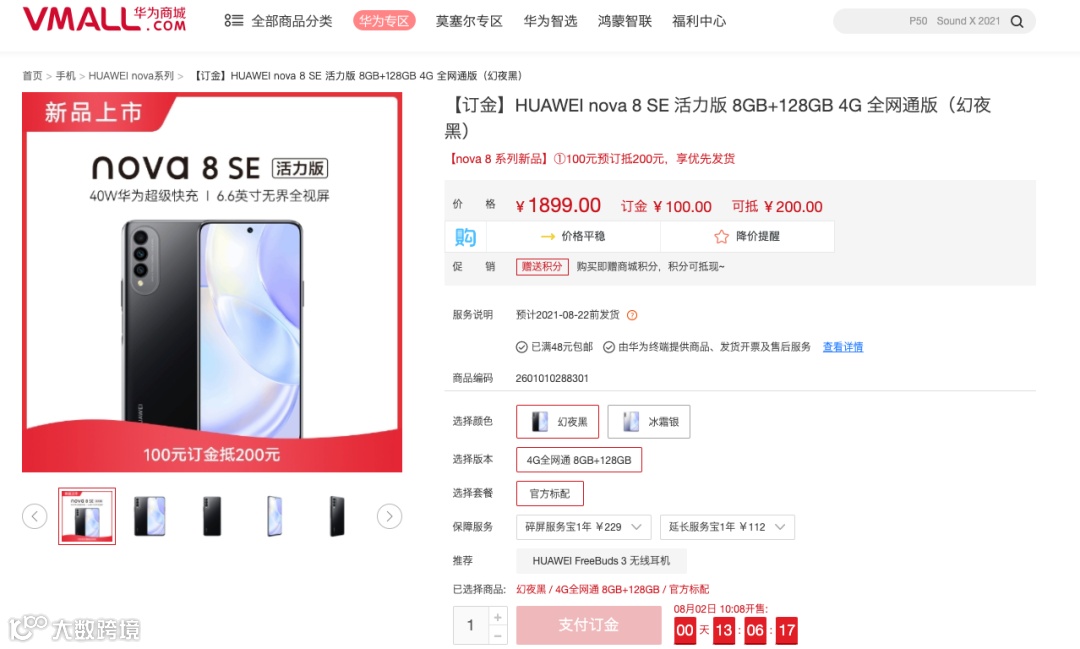Select the 幻夜黑 color option
The image size is (1080, 649).
tap(557, 422)
